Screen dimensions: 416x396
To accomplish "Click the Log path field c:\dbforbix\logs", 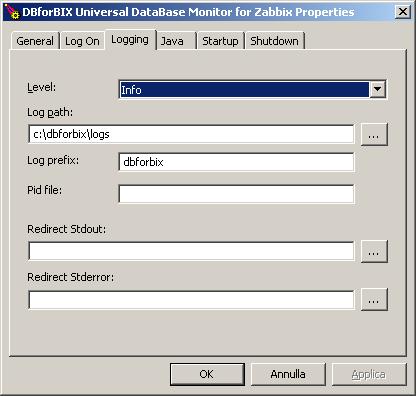I will (191, 134).
